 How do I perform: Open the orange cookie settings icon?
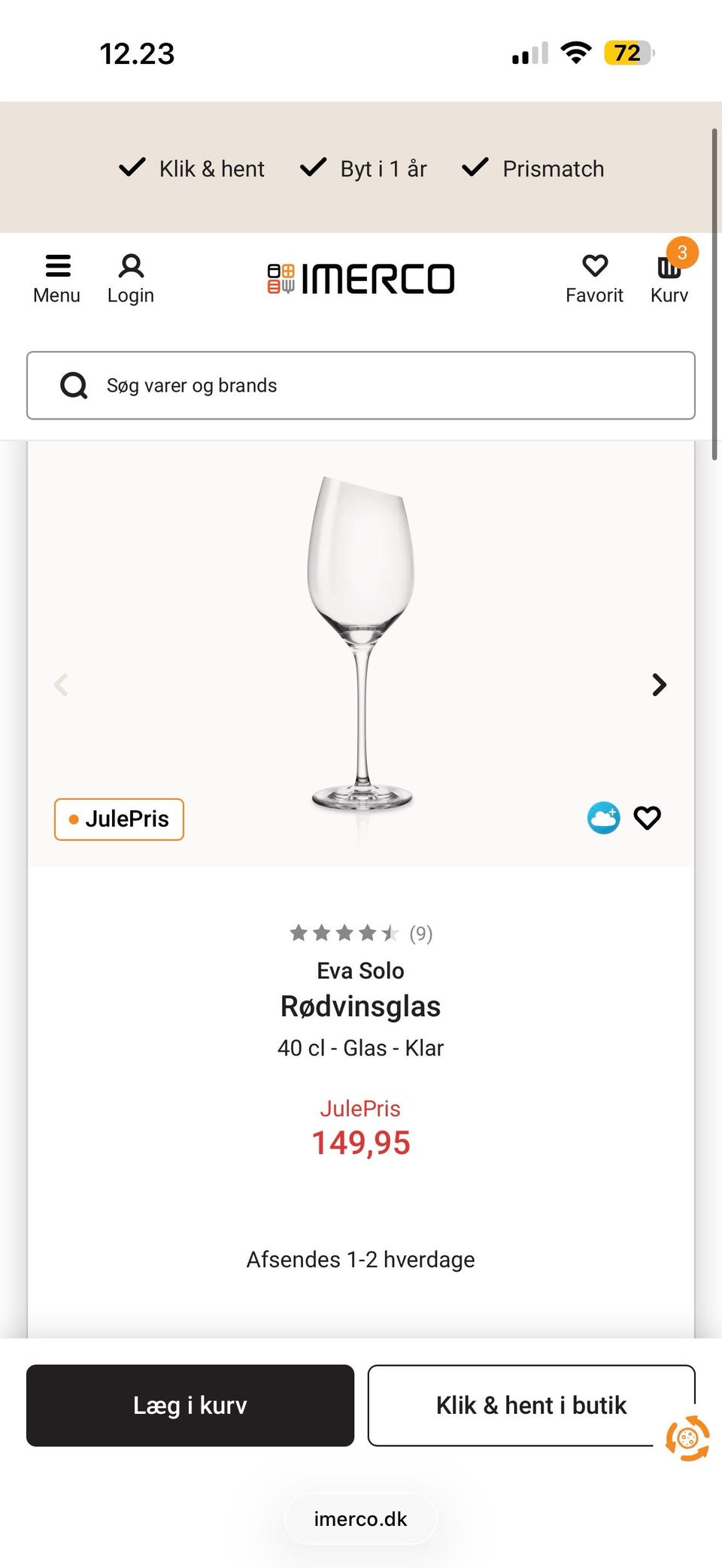coord(687,1439)
